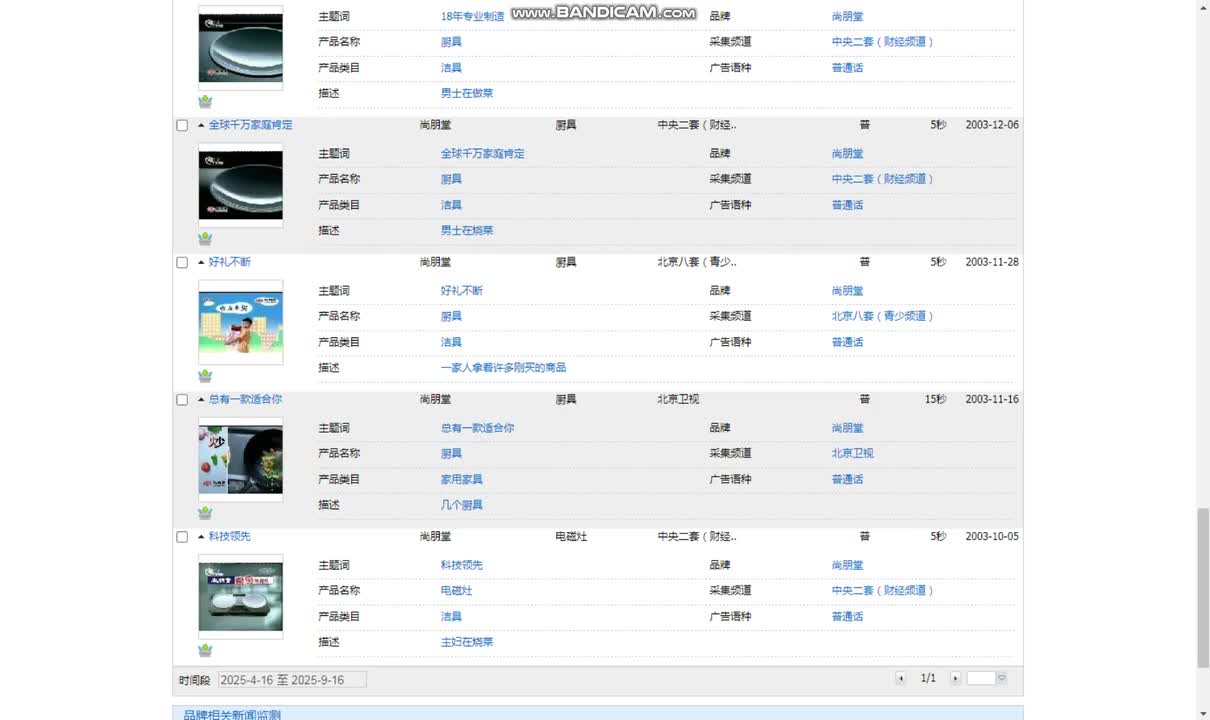Open the 全球千万家庭肯定 title link in the row header

[x=250, y=125]
